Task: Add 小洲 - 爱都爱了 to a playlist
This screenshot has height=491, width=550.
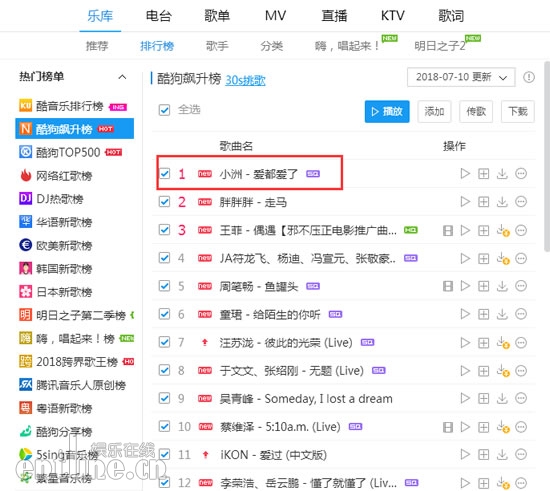Action: click(x=484, y=174)
